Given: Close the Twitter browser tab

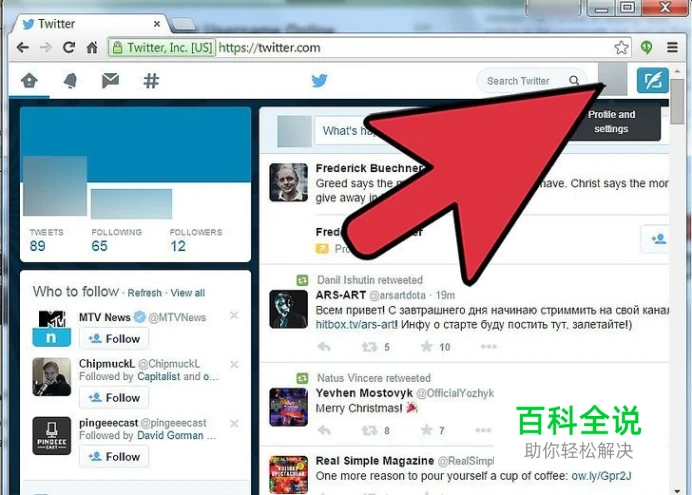Looking at the screenshot, I should click(x=157, y=24).
